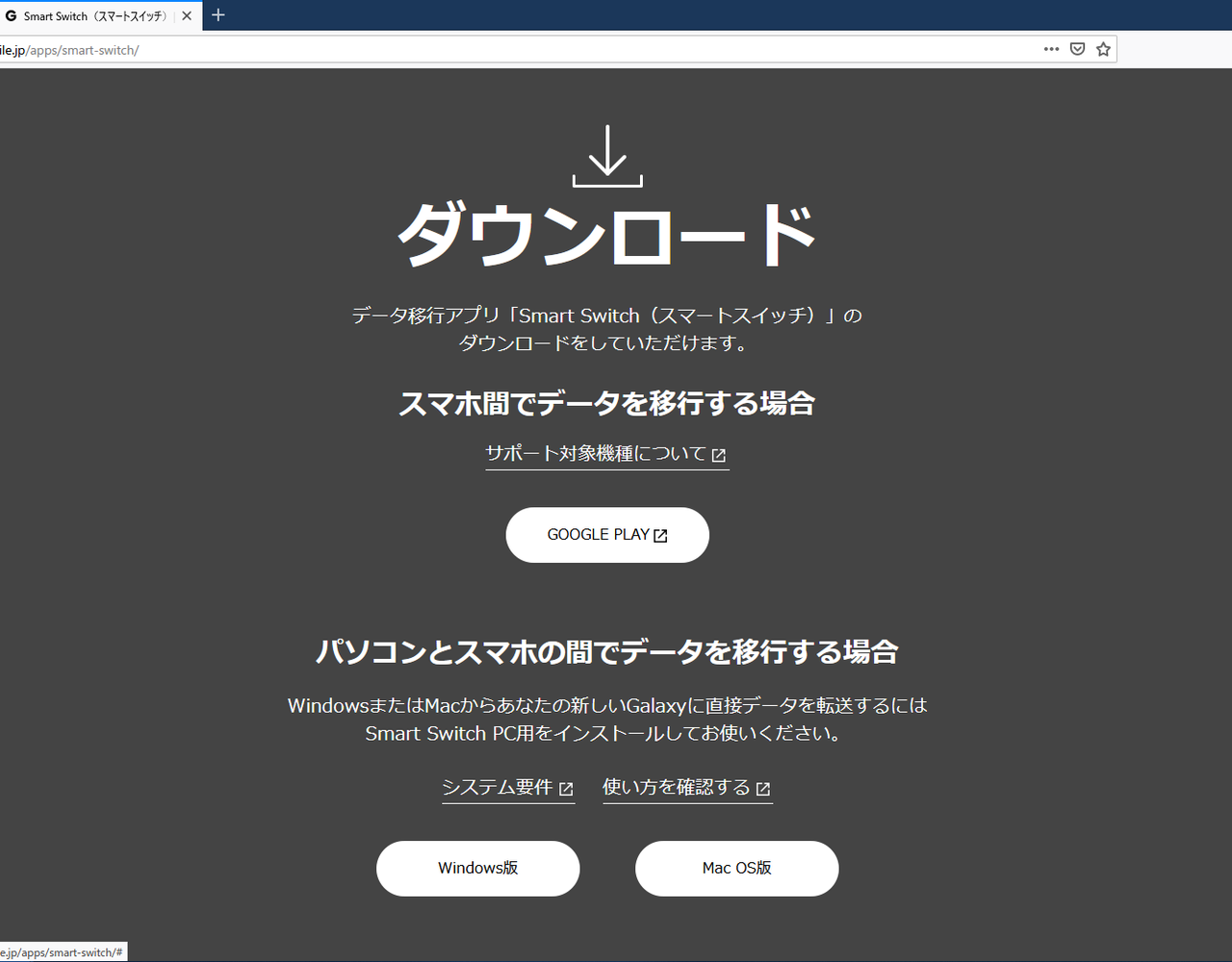Bookmark this page with the star icon
This screenshot has width=1232, height=962.
pyautogui.click(x=1104, y=49)
